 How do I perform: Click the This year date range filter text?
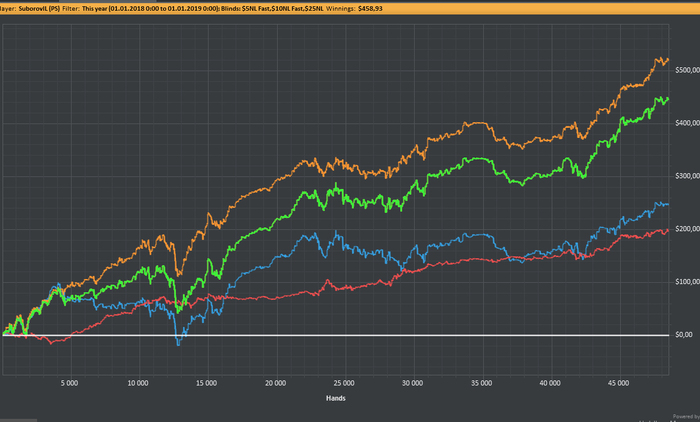point(151,8)
